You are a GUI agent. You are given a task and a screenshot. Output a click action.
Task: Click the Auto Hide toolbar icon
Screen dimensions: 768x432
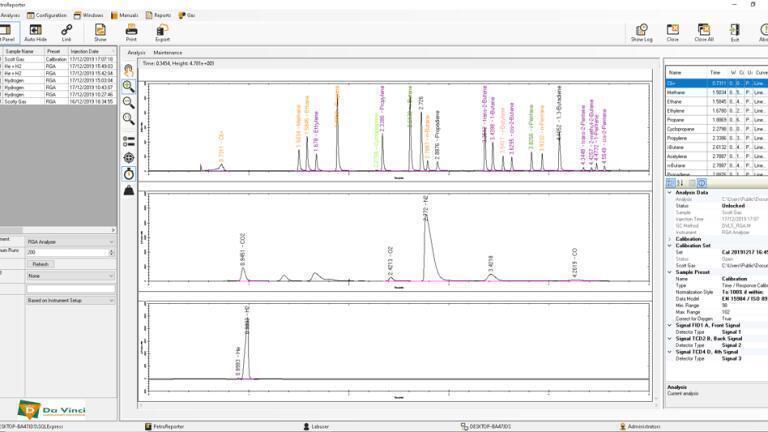pyautogui.click(x=35, y=30)
